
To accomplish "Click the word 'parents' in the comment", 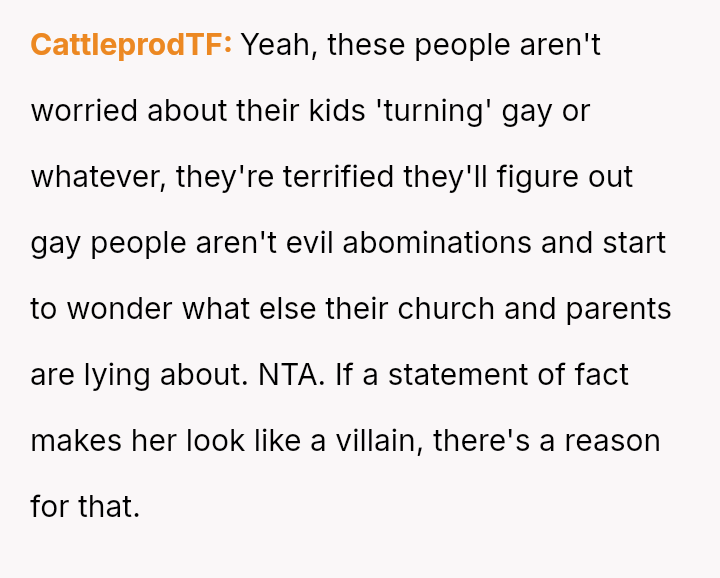I will coord(618,309).
